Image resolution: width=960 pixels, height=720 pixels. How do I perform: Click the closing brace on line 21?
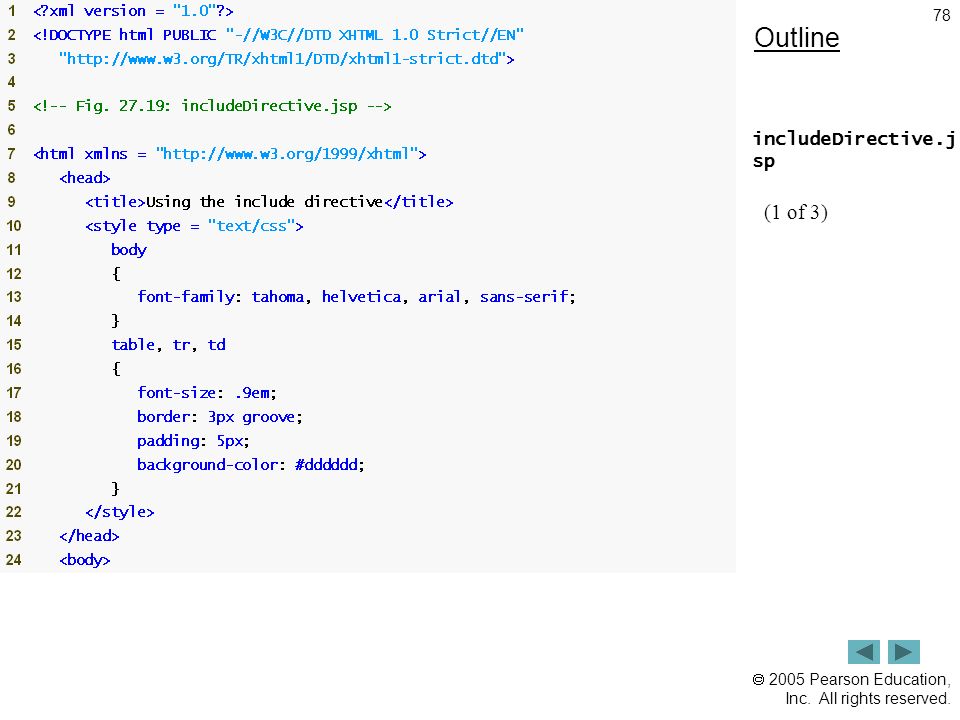pyautogui.click(x=115, y=489)
